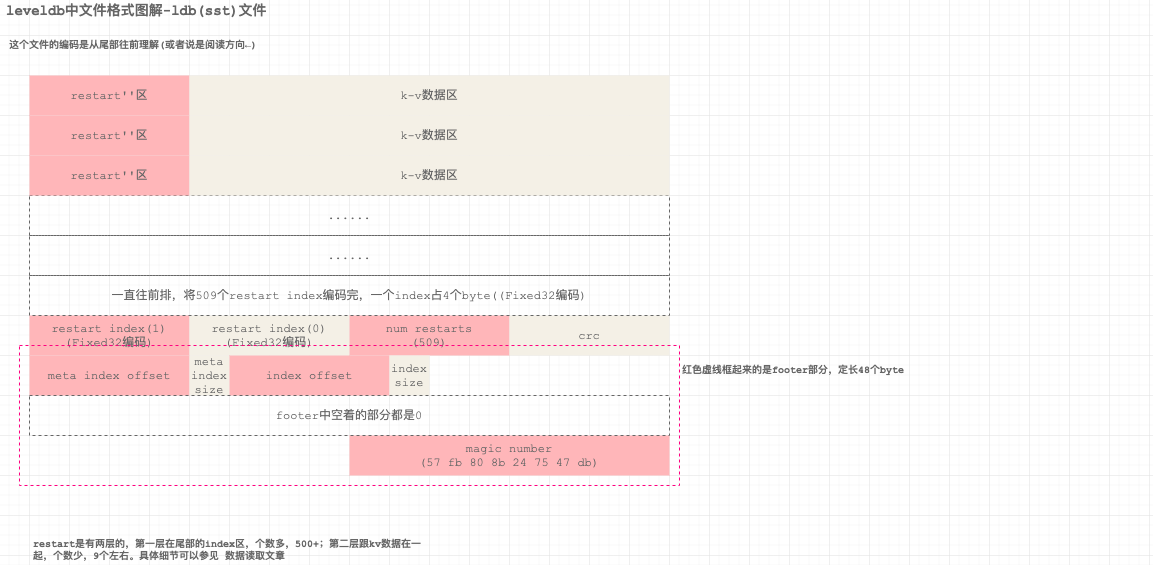1153x565 pixels.
Task: Click the lowest k-v数据区 block
Action: click(x=429, y=175)
